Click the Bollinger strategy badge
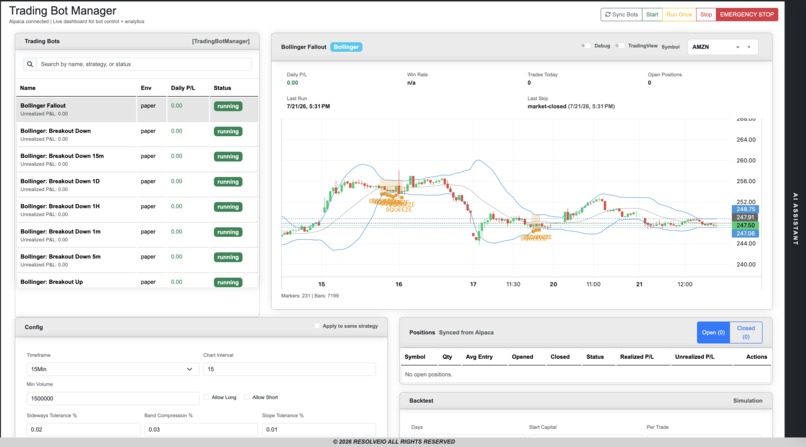This screenshot has width=806, height=447. pyautogui.click(x=346, y=47)
